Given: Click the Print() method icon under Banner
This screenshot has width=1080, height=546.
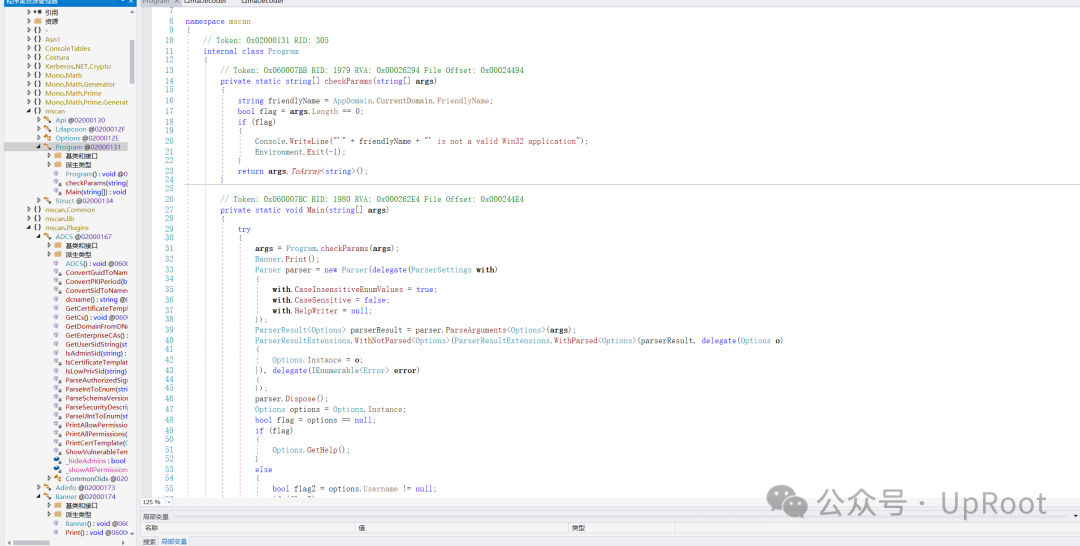Looking at the screenshot, I should point(58,532).
